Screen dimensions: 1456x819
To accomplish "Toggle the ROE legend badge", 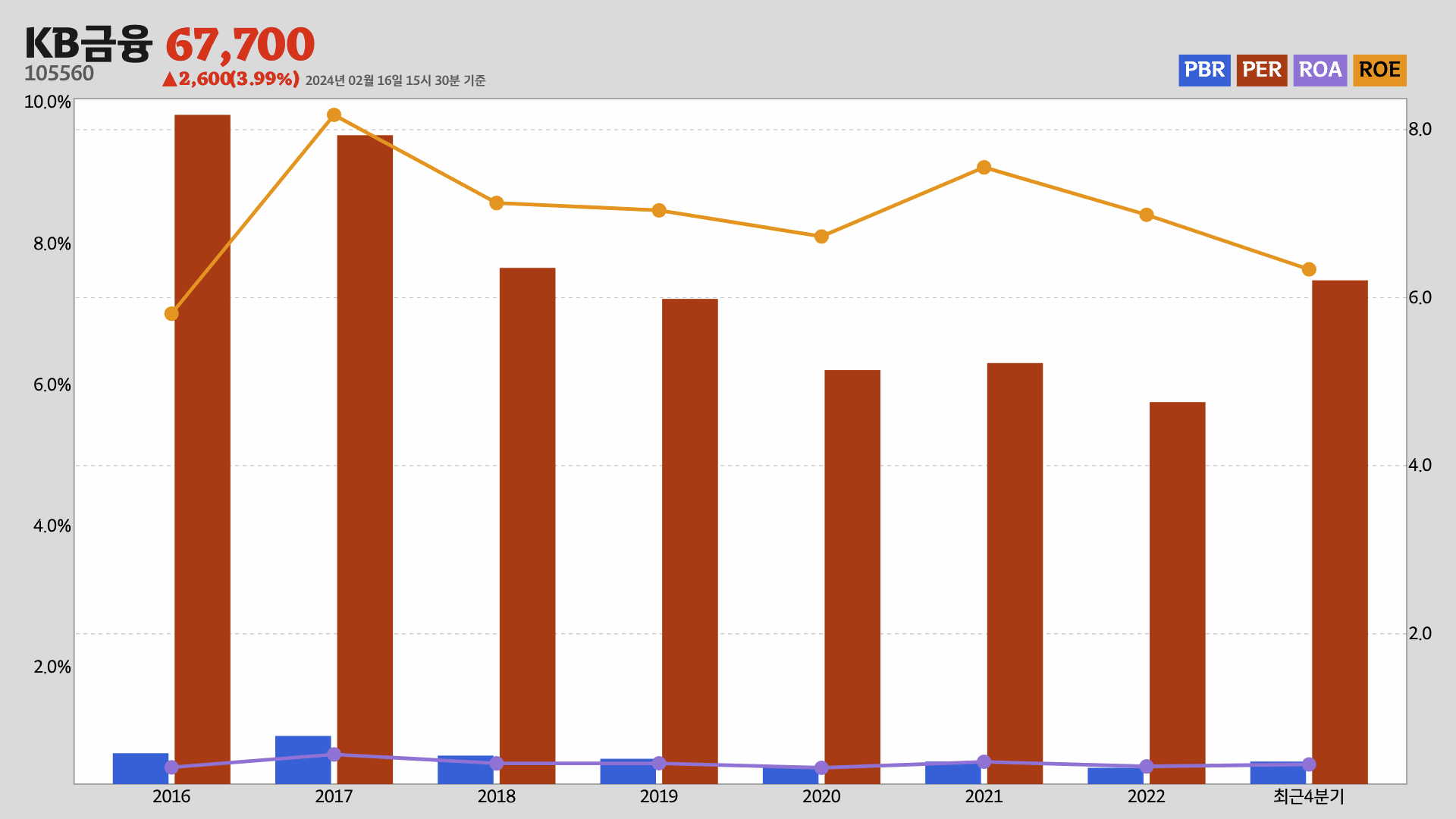I will point(1379,71).
